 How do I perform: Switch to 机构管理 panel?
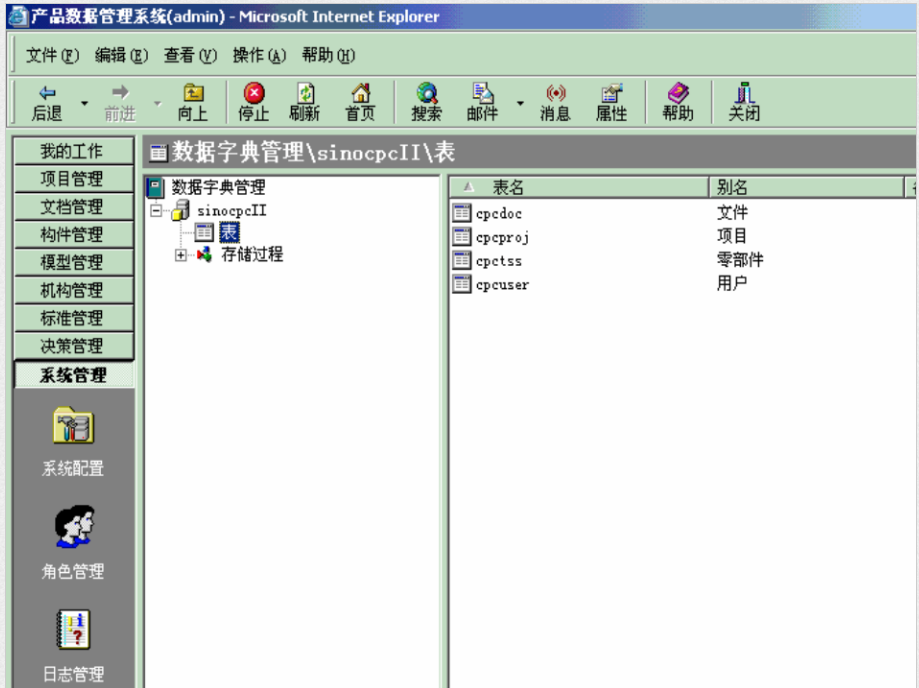74,290
